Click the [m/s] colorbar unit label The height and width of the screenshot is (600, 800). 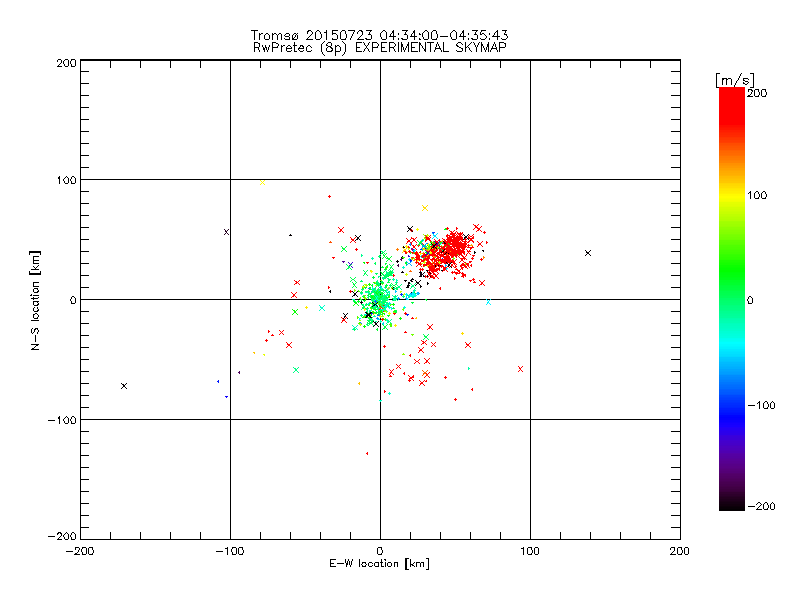pos(735,80)
